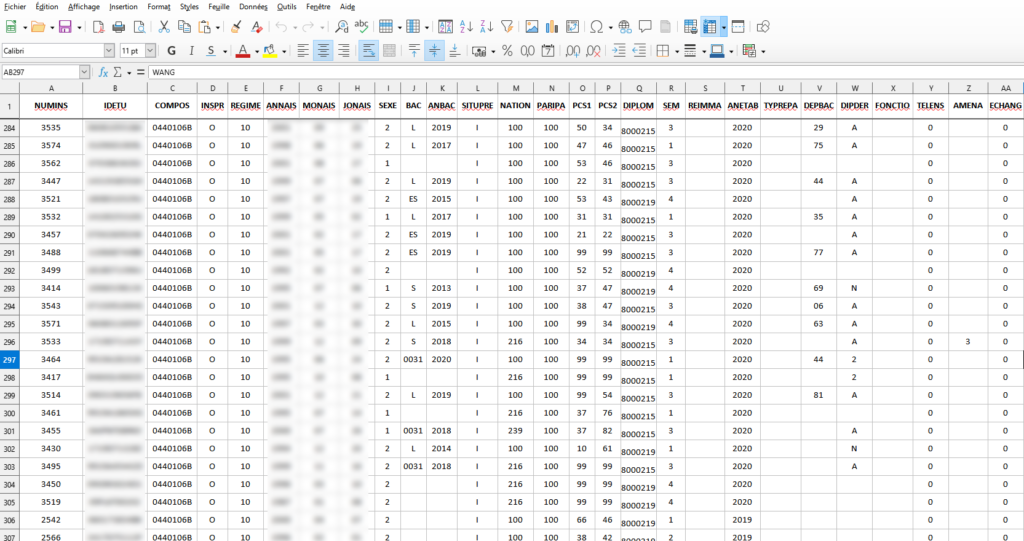Expand the borders options arrow
The width and height of the screenshot is (1024, 541).
pos(677,52)
